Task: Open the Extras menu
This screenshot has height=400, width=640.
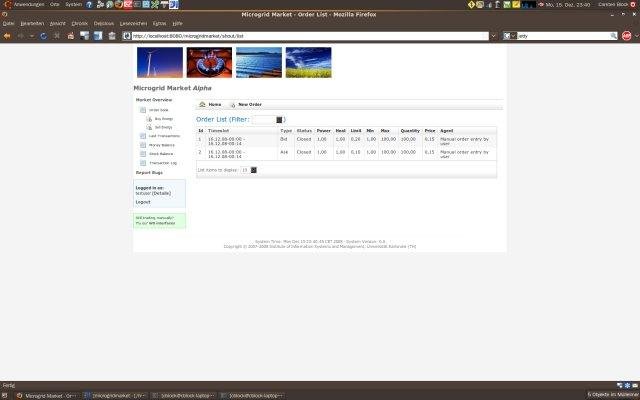Action: tap(158, 22)
